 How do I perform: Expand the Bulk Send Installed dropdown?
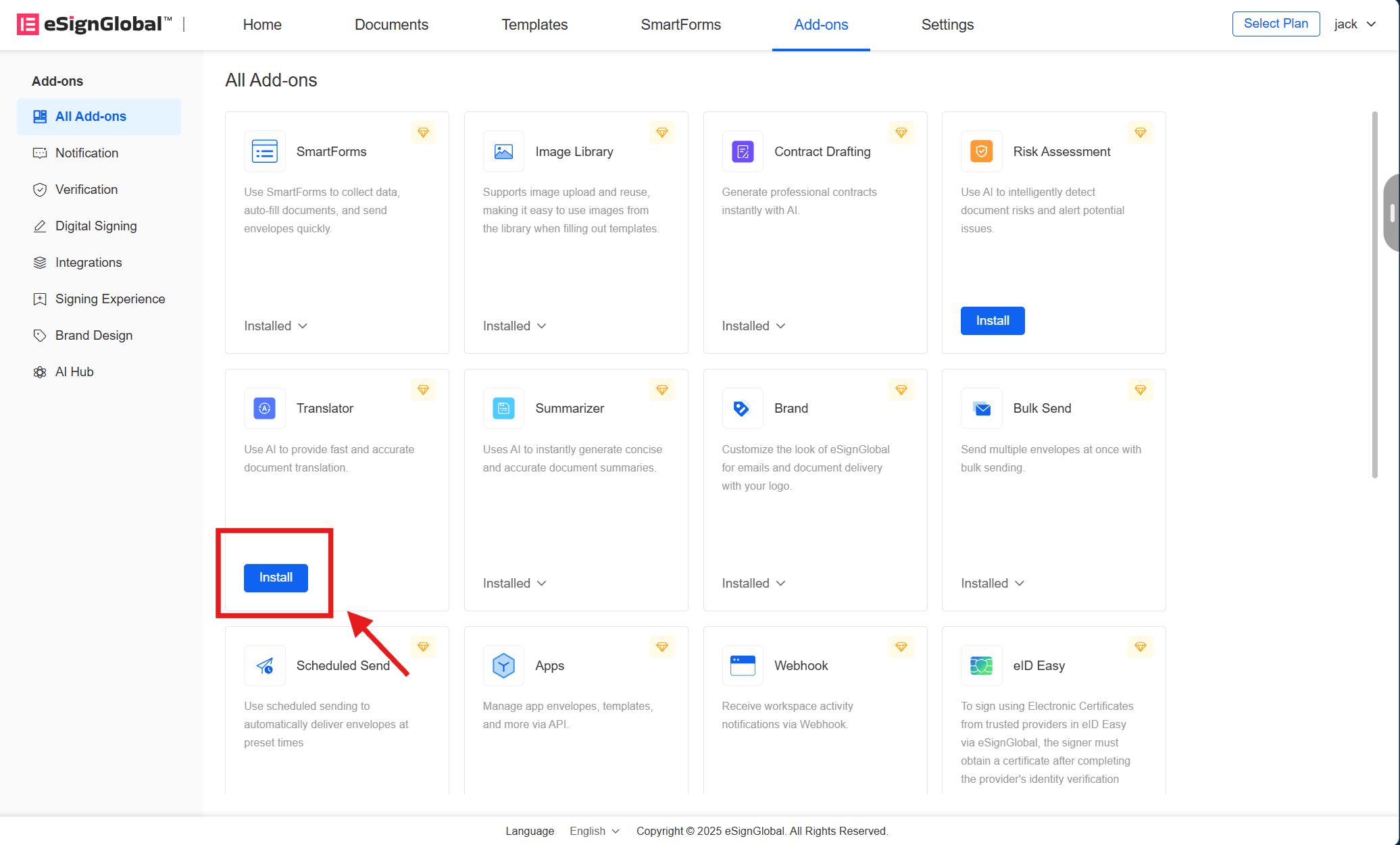pyautogui.click(x=993, y=583)
